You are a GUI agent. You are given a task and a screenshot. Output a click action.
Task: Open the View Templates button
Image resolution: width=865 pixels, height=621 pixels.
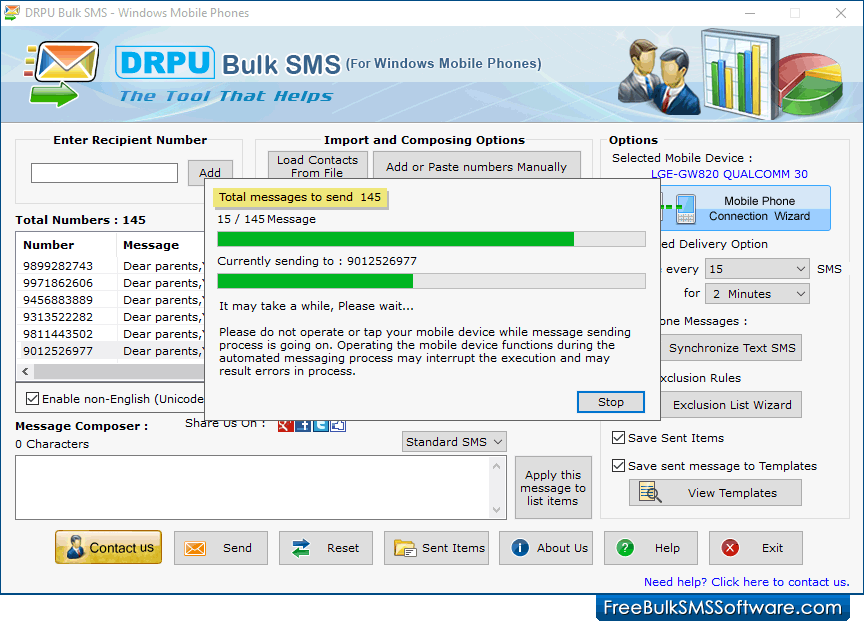tap(715, 492)
